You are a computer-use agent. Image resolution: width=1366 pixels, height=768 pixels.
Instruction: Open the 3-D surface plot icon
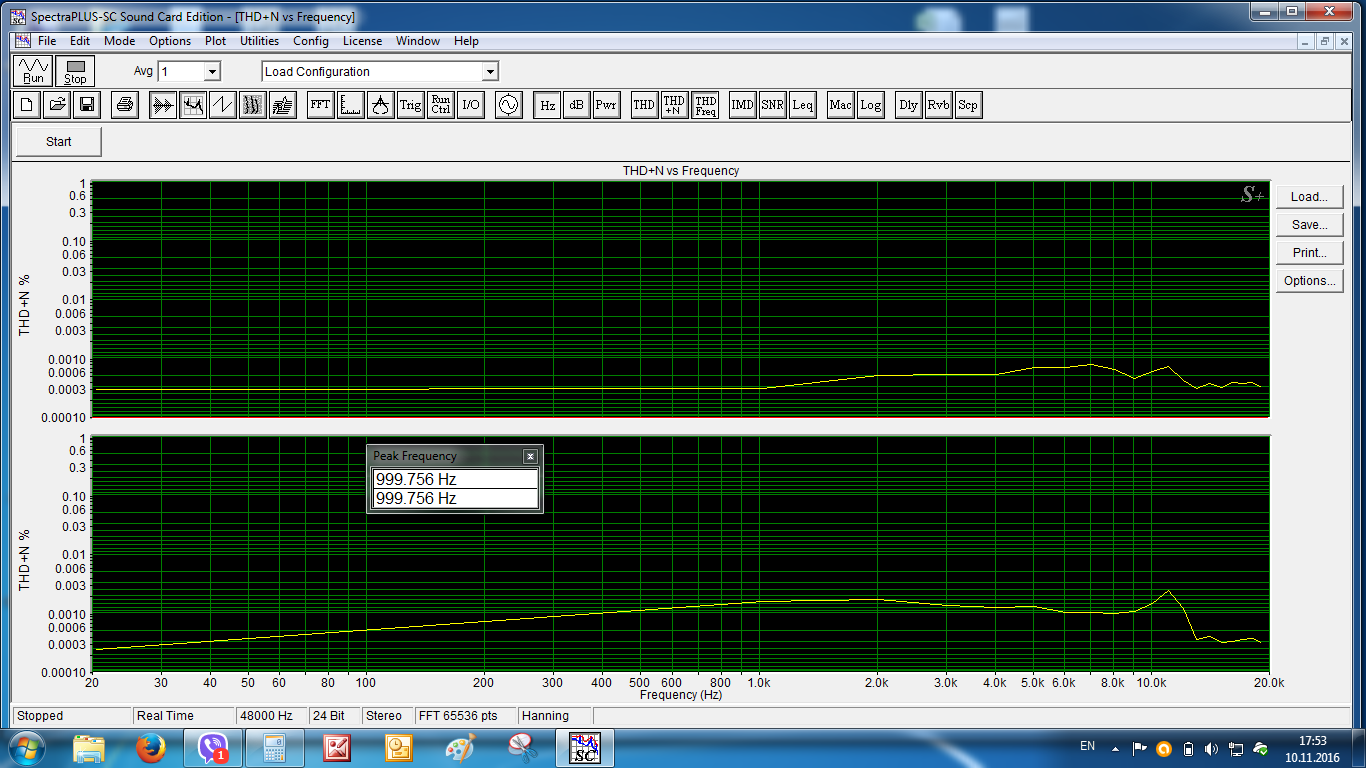[x=283, y=104]
